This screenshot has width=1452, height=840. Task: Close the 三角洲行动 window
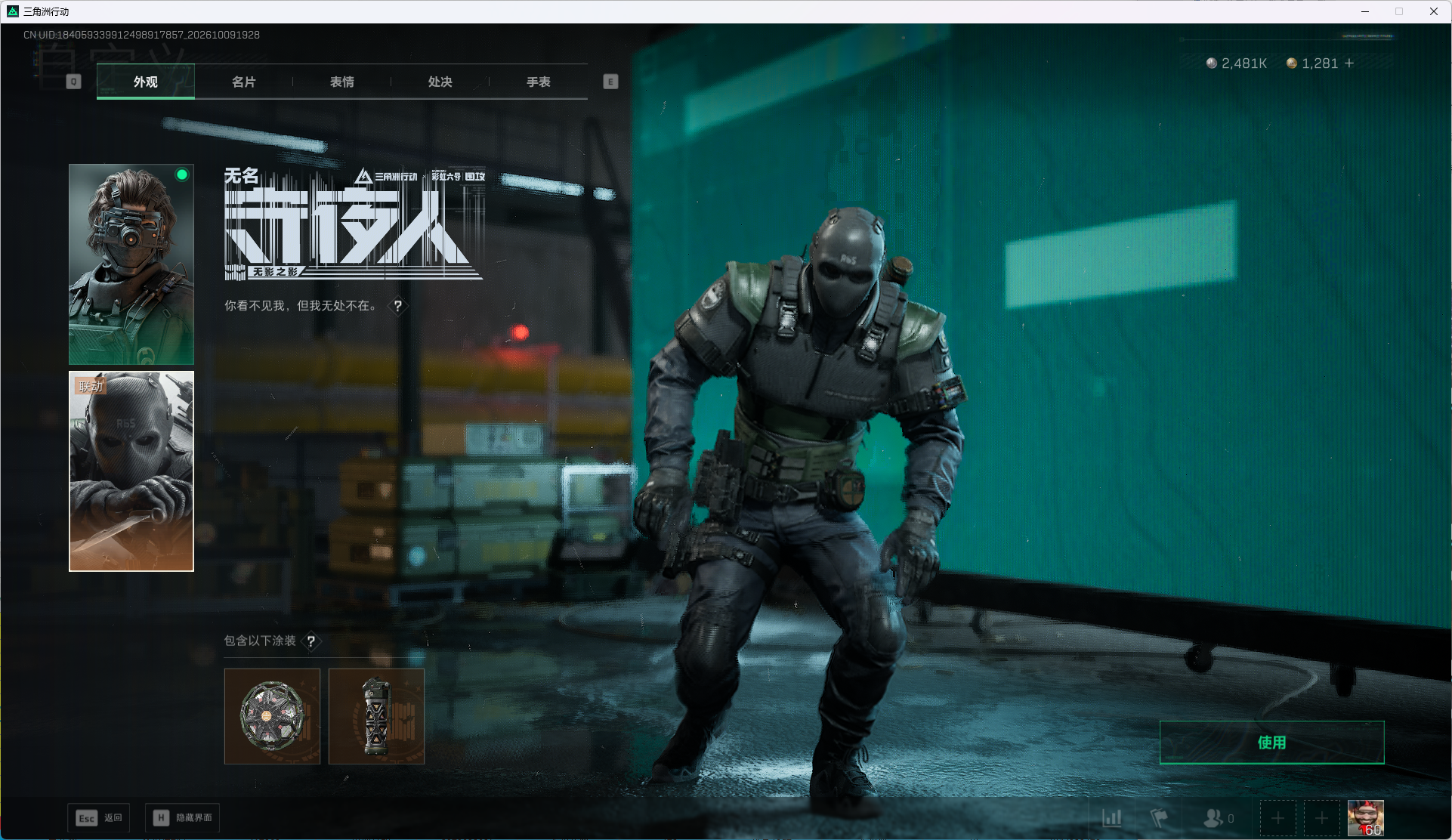[1433, 11]
